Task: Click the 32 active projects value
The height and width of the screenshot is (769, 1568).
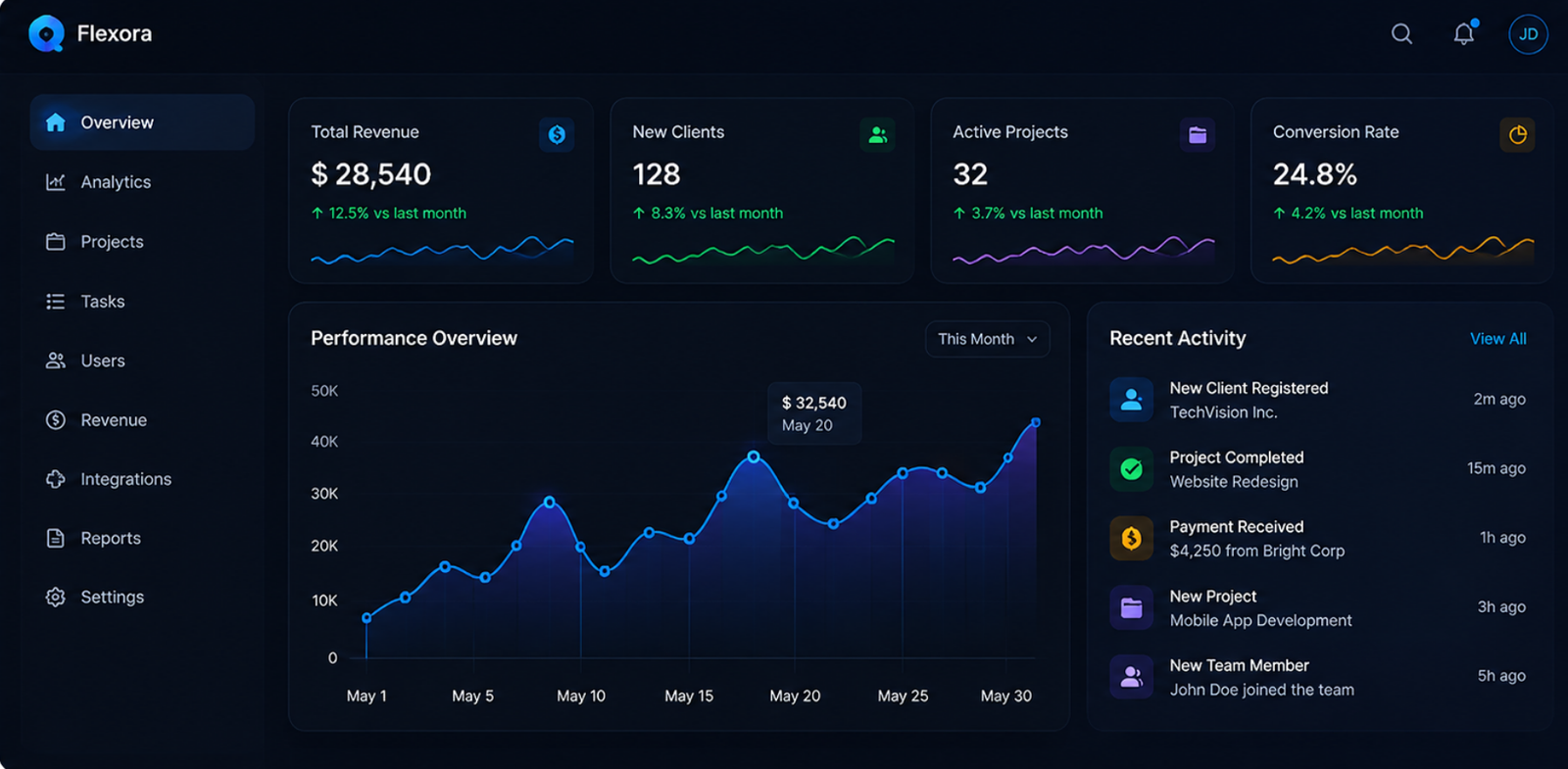Action: [x=970, y=174]
